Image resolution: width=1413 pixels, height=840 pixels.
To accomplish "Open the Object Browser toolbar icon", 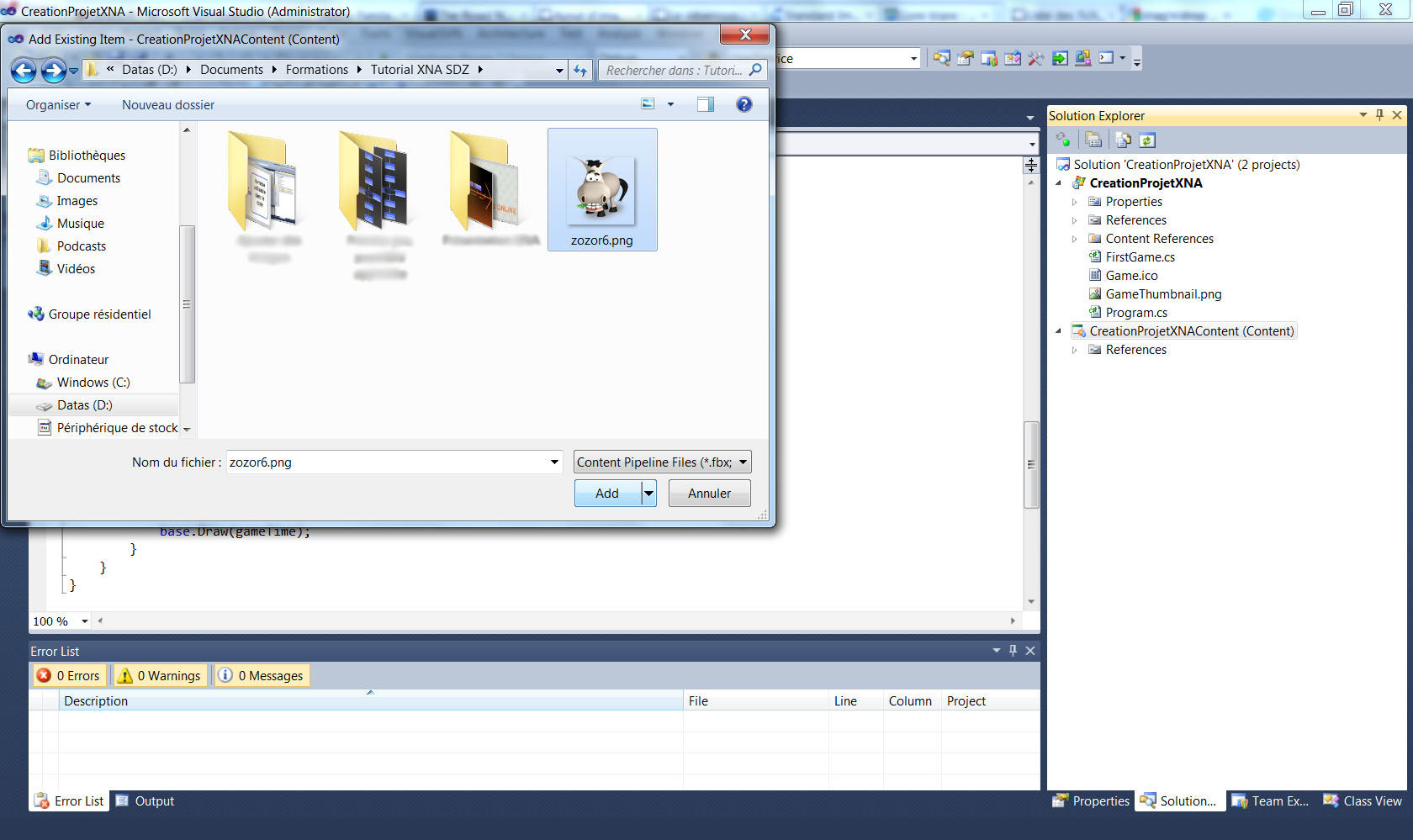I will 1013,58.
